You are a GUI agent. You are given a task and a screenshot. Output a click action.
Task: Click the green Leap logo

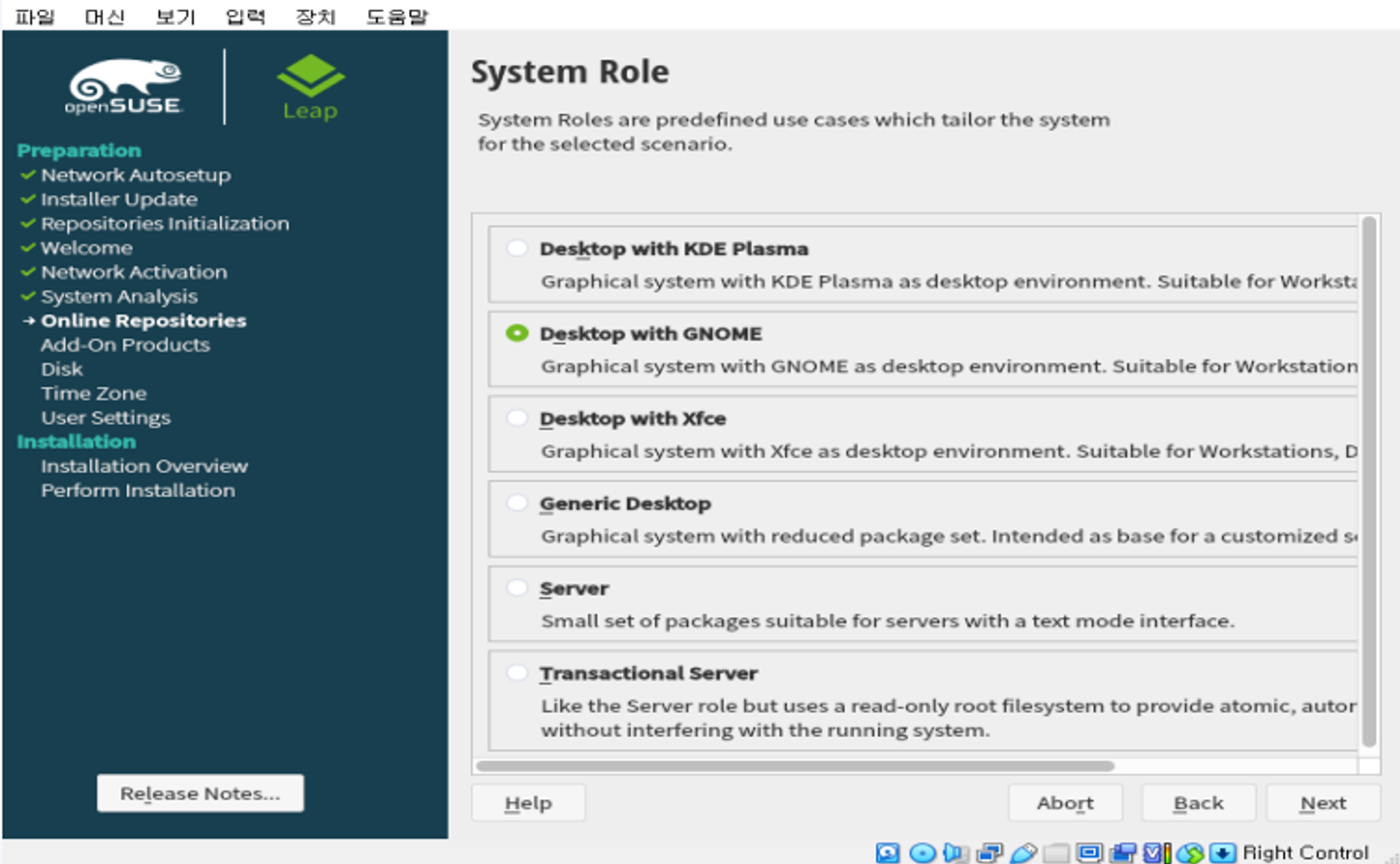coord(311,87)
